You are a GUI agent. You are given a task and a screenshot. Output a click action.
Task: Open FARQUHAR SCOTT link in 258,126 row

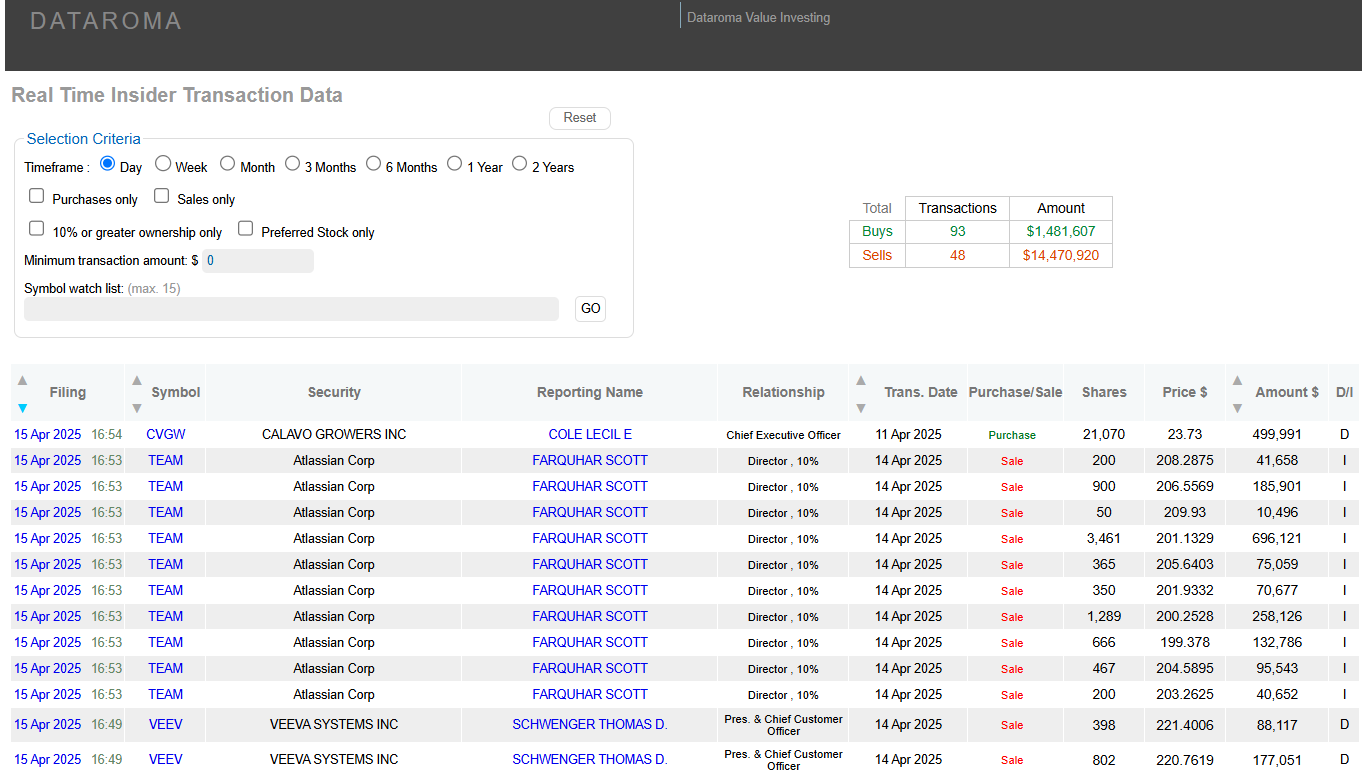point(590,616)
